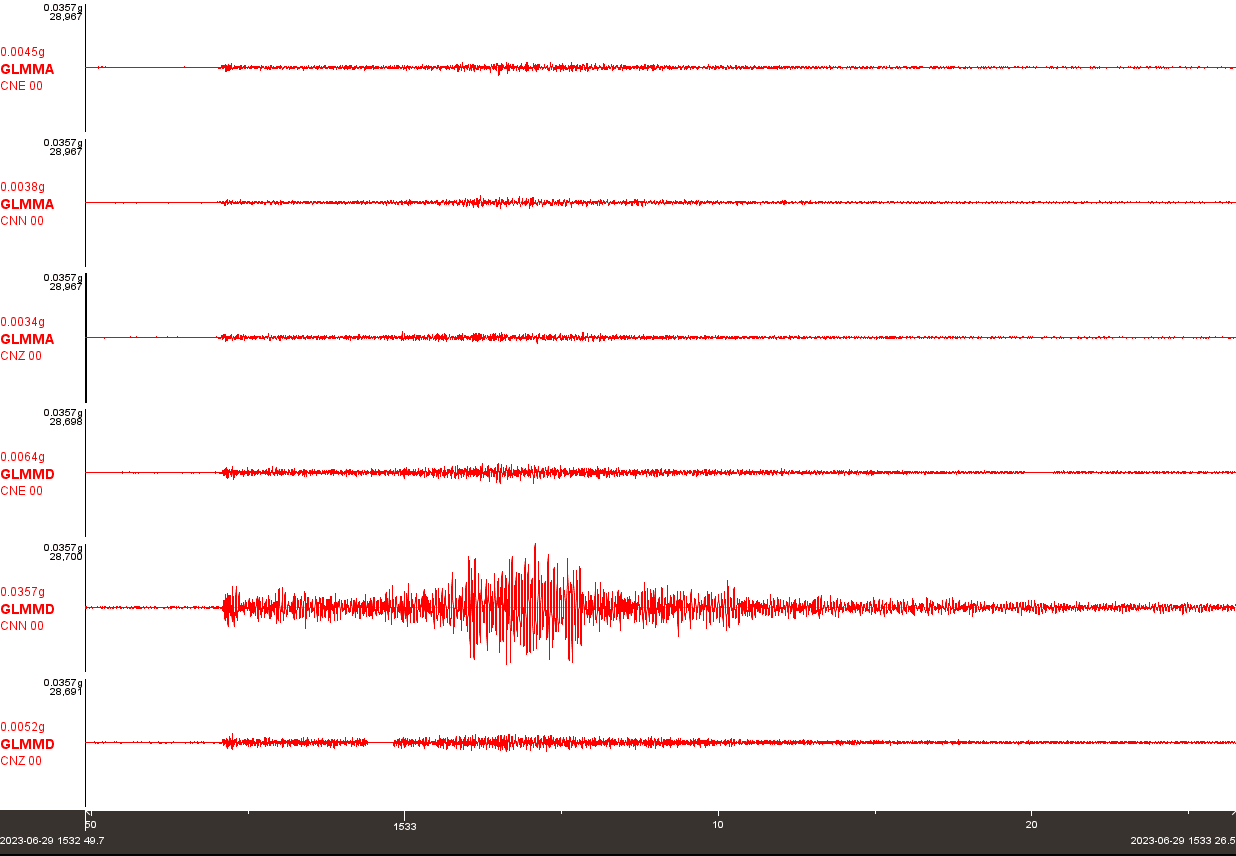Select the GLMMA CNE 00 trace label
Image resolution: width=1236 pixels, height=856 pixels.
tap(27, 77)
